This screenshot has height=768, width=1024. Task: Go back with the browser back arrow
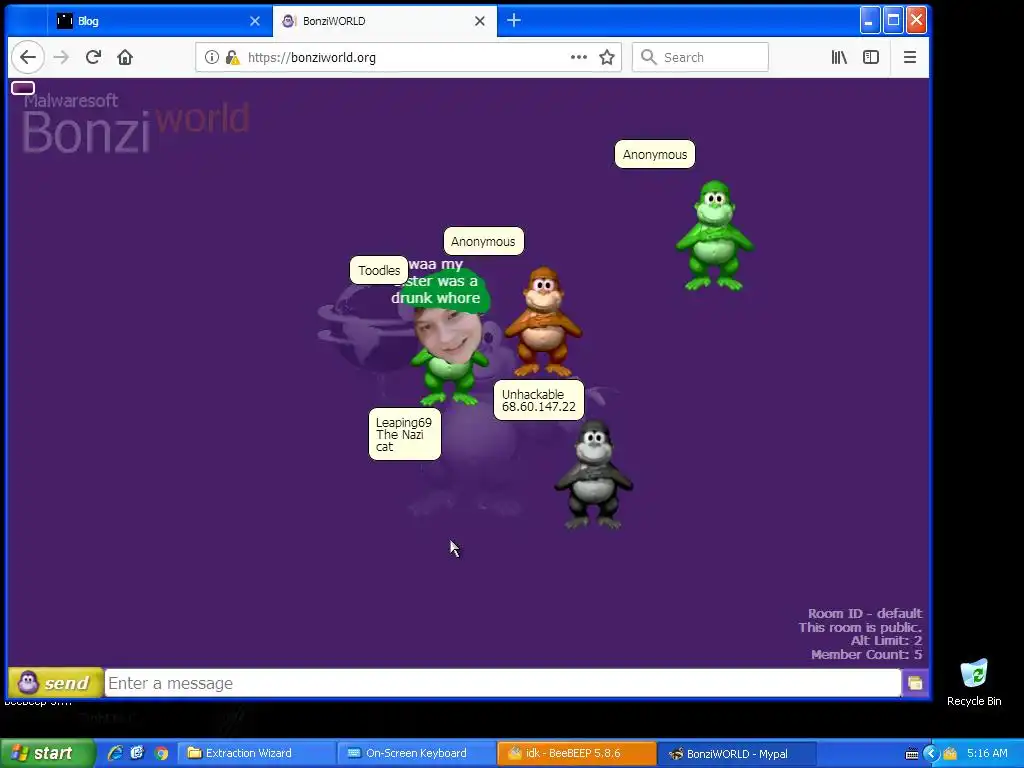(27, 57)
